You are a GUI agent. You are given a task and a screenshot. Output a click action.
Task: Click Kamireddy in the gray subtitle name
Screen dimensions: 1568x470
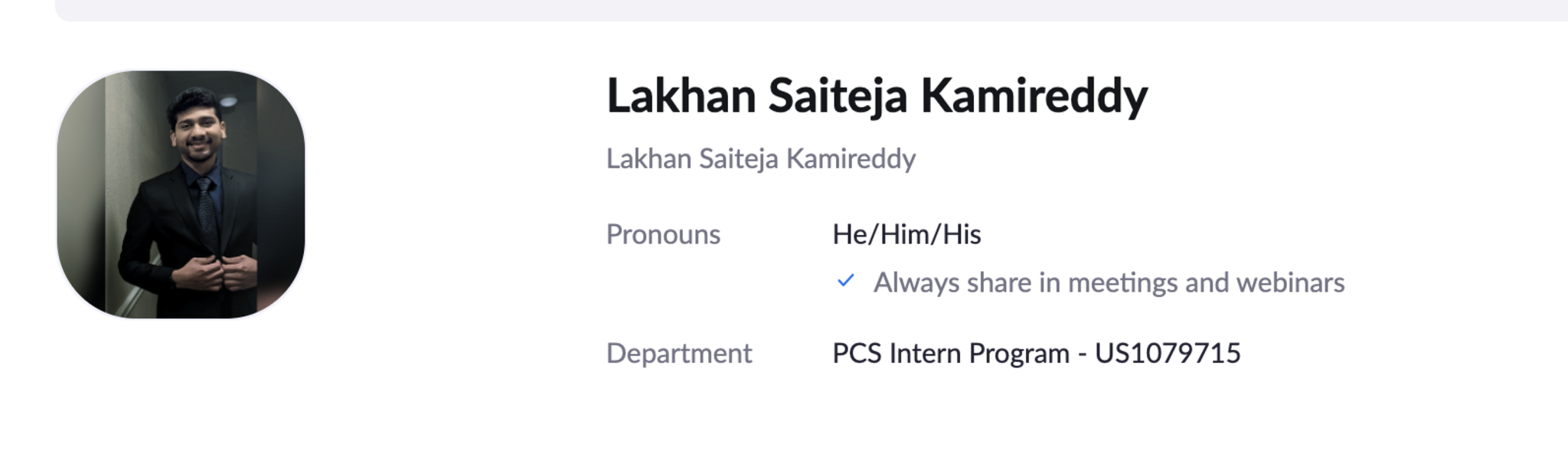click(851, 159)
